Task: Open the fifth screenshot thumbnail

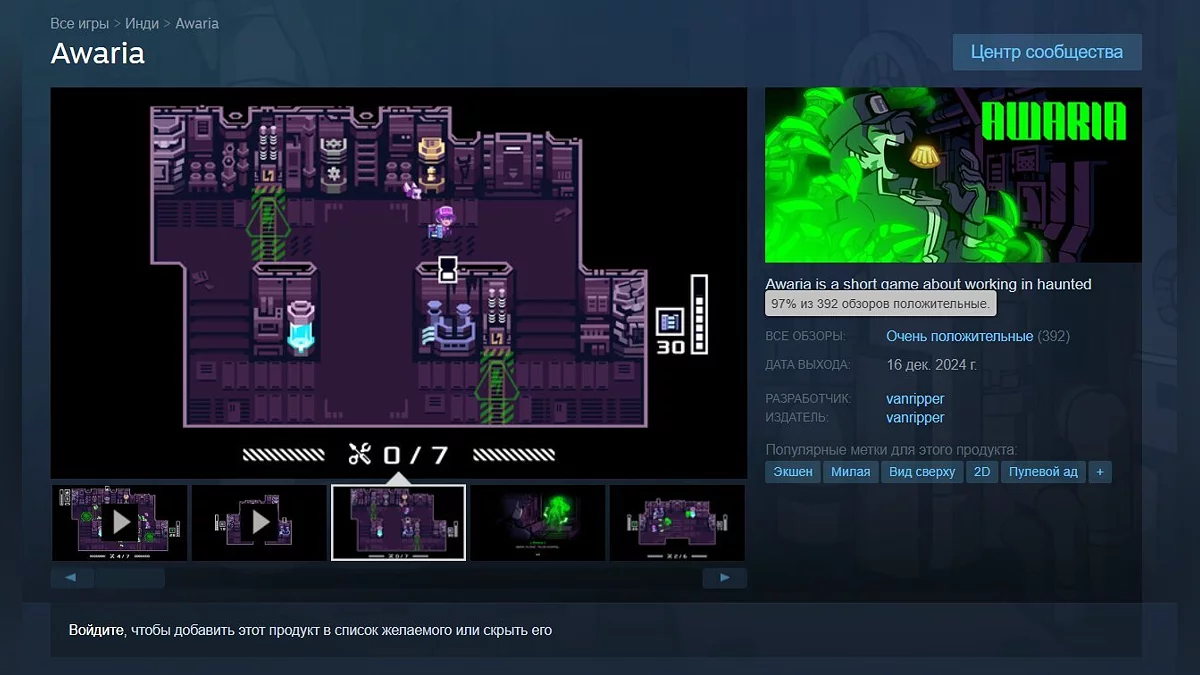Action: point(676,522)
